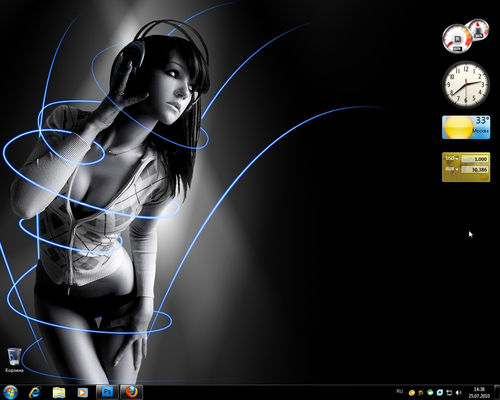Open the Windows Start menu orb
This screenshot has width=500, height=400.
10,392
